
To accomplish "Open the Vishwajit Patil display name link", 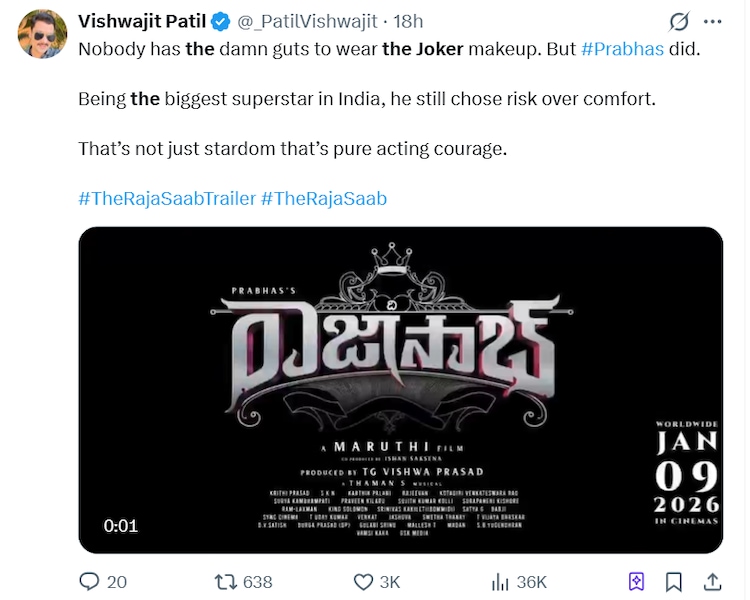I will 143,21.
